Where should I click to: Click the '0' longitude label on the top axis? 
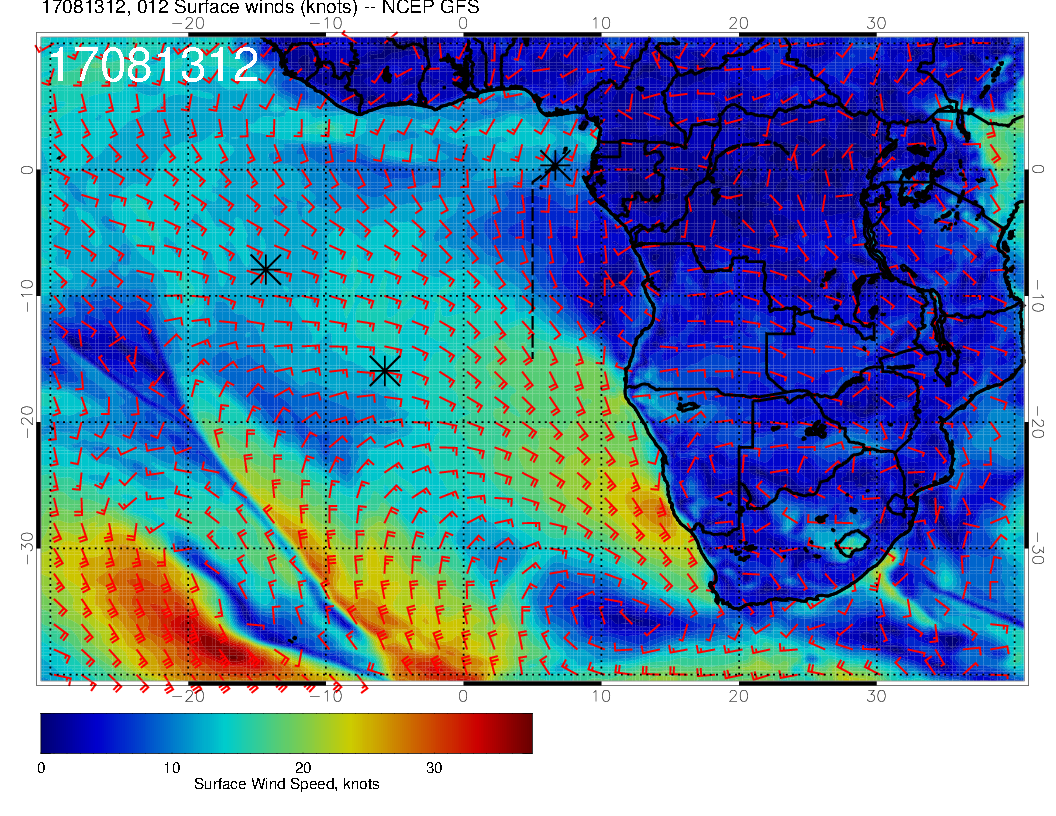(x=463, y=23)
